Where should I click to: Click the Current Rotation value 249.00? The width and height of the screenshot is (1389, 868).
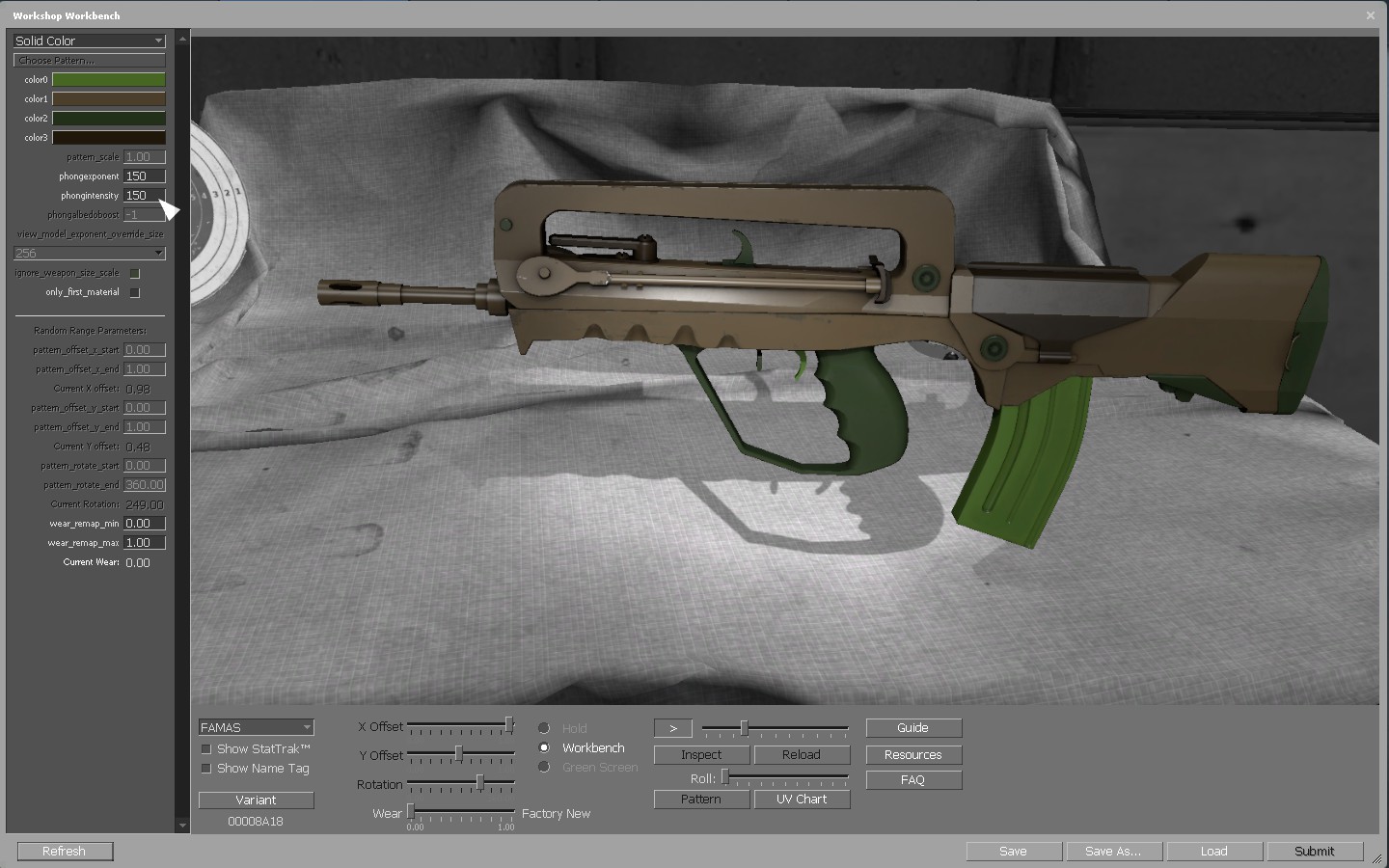145,504
